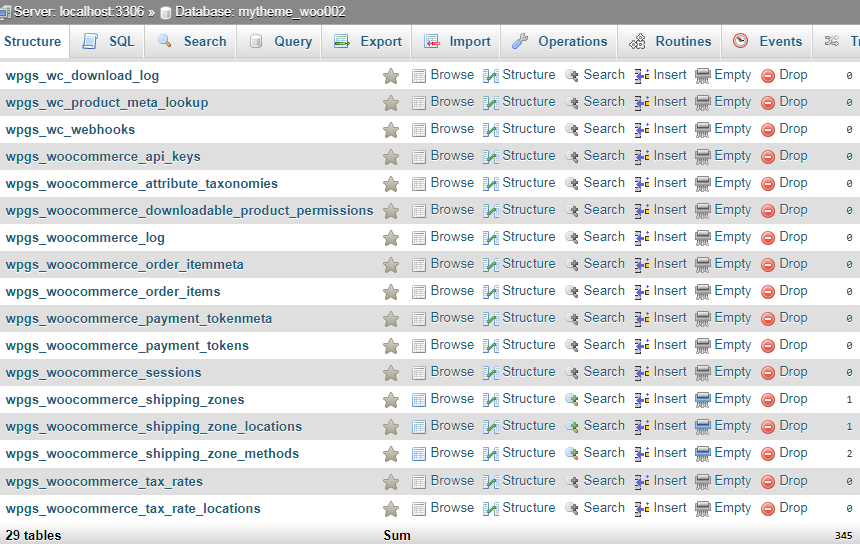Click star icon for wpgs_wc_webhooks
The height and width of the screenshot is (544, 860).
tap(391, 130)
